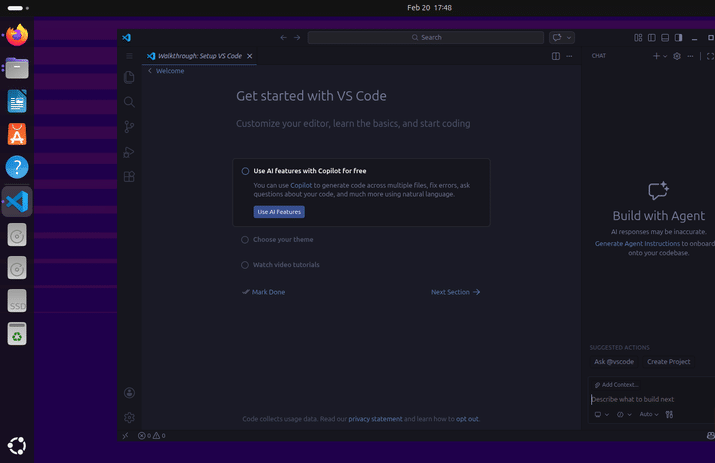This screenshot has height=463, width=715.
Task: Toggle the bottom panel visibility
Action: [665, 37]
